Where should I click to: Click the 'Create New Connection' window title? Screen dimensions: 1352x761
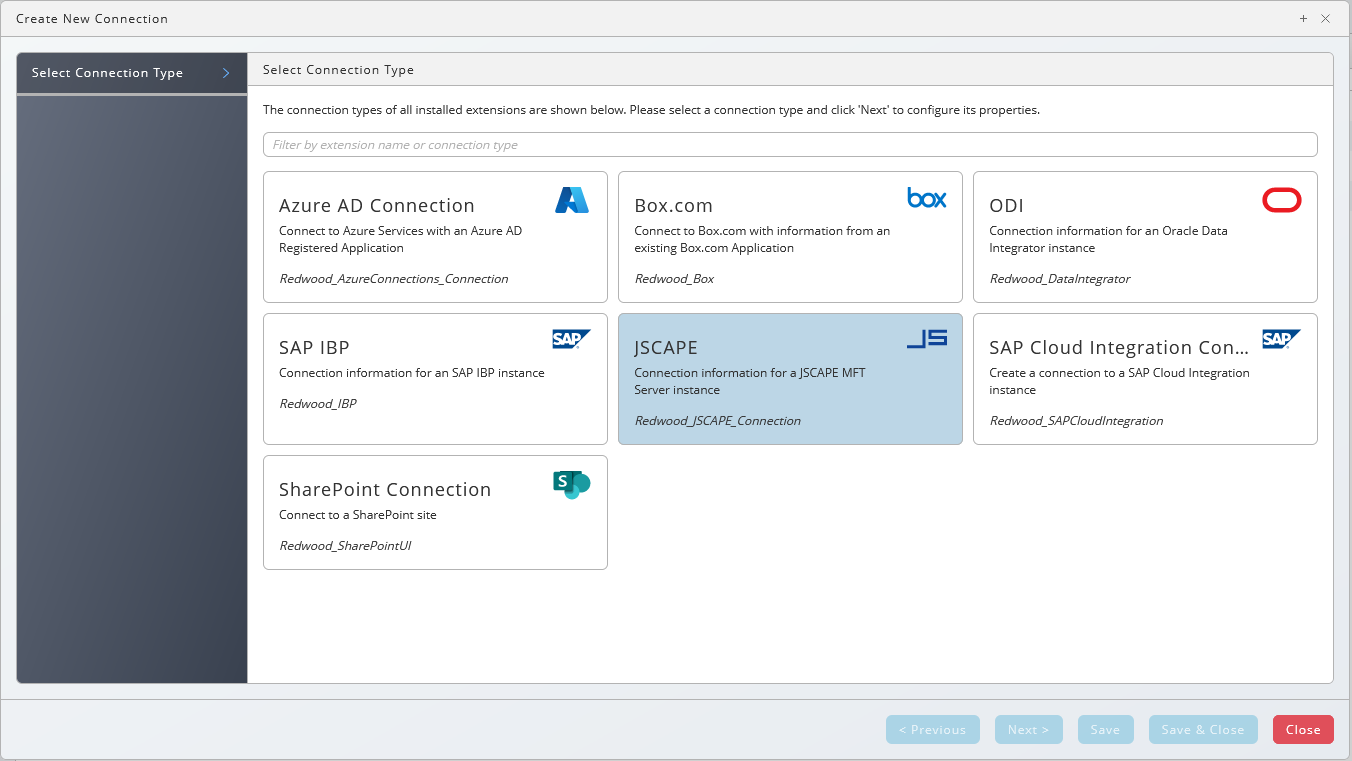(x=92, y=19)
